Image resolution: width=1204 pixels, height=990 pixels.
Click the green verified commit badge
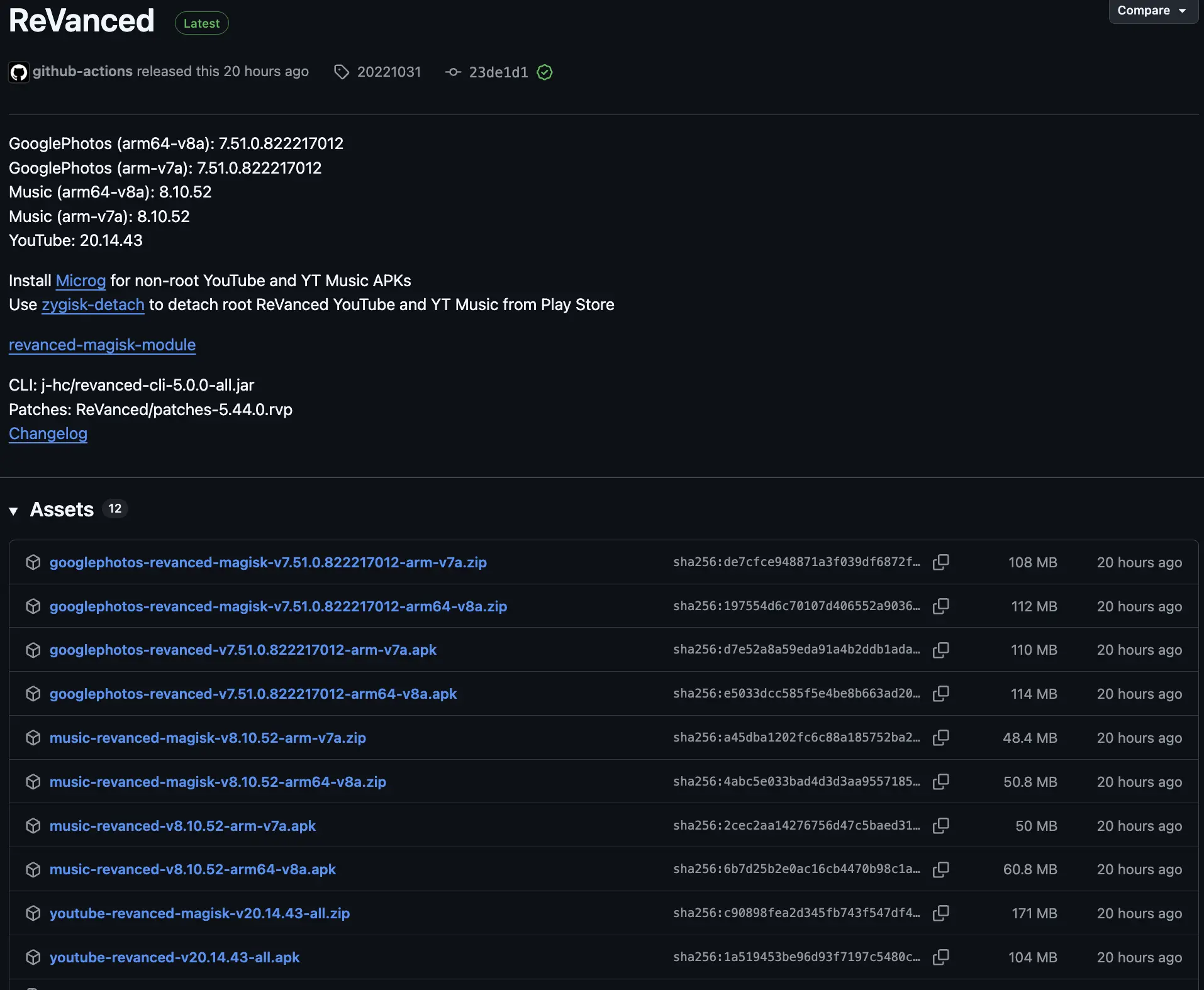(x=545, y=72)
